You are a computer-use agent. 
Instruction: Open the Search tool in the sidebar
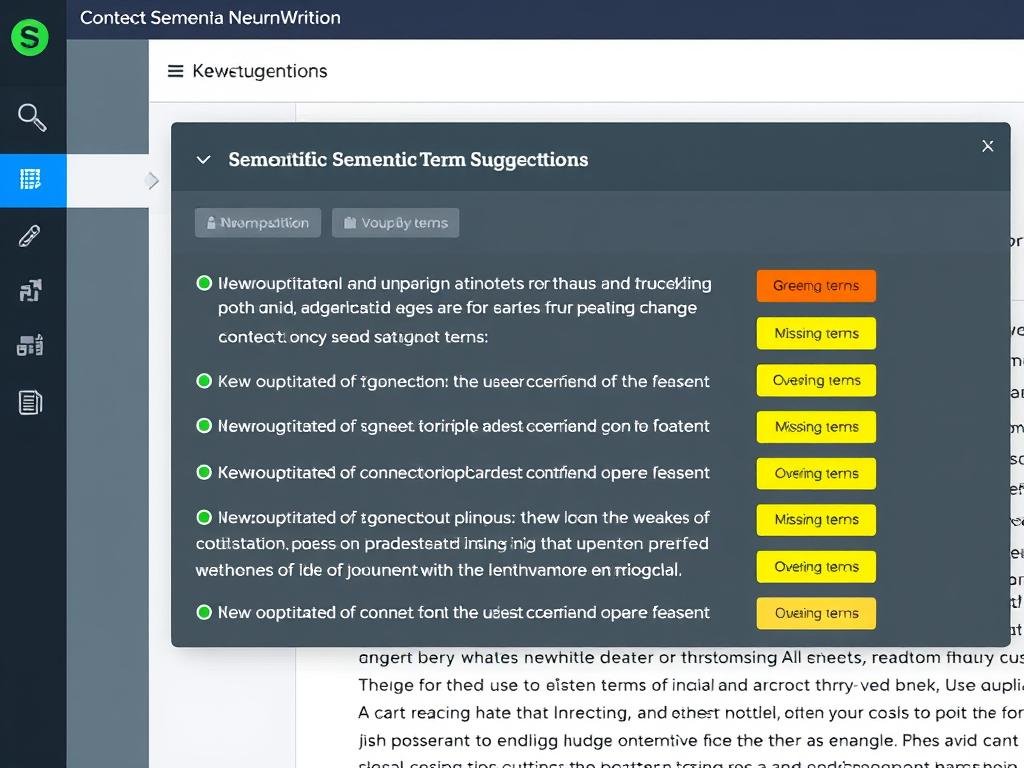pos(33,118)
